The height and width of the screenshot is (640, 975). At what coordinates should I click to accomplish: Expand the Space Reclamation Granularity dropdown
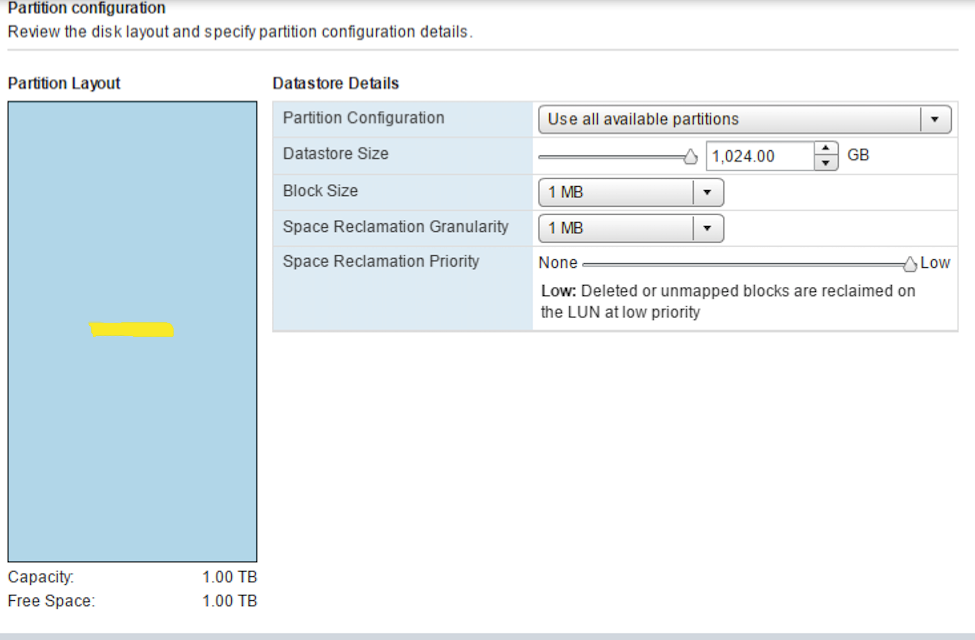616,228
